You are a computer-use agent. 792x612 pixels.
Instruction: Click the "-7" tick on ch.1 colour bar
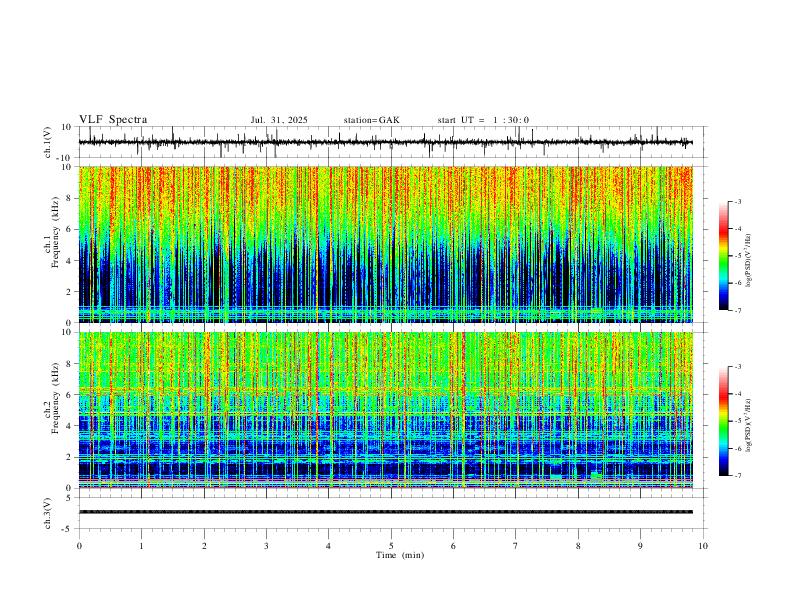737,311
